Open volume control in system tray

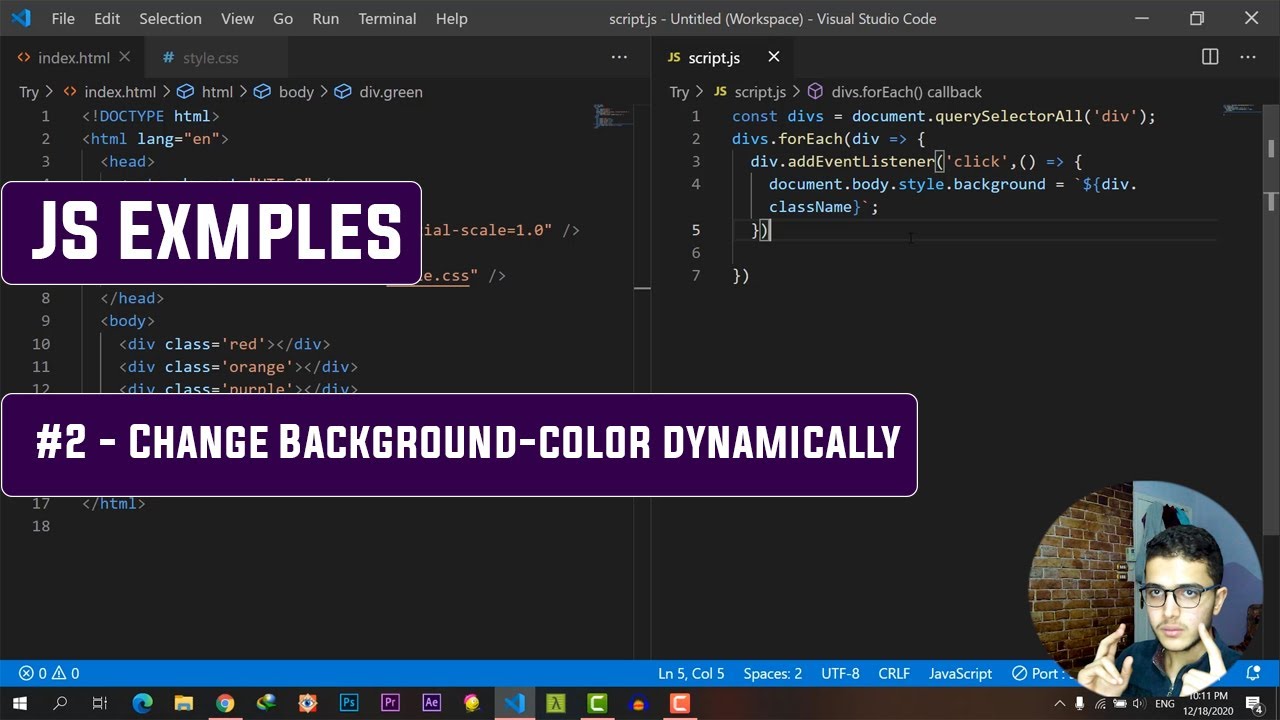1138,704
